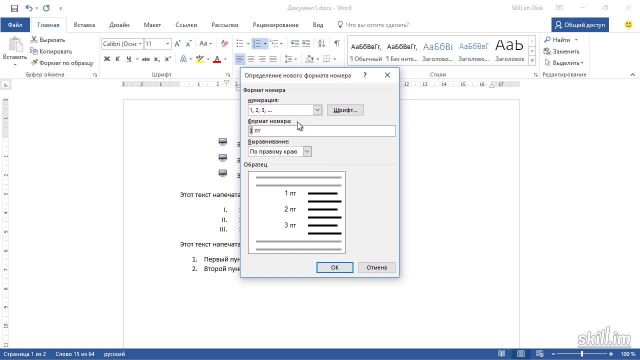Switch to the Ссылки tab
The height and width of the screenshot is (360, 640).
(x=186, y=25)
